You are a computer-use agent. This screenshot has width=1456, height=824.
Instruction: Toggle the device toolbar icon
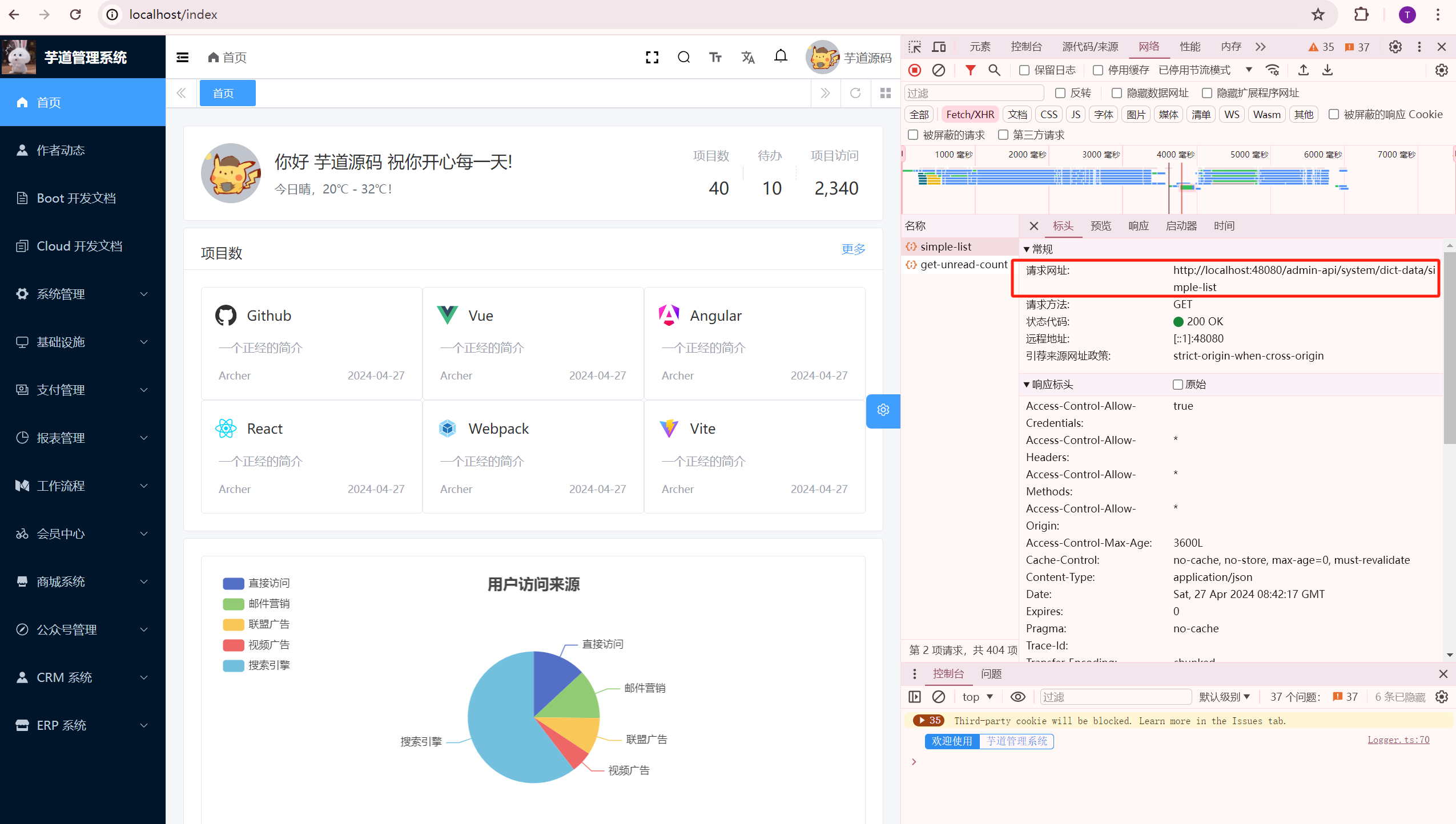point(939,47)
